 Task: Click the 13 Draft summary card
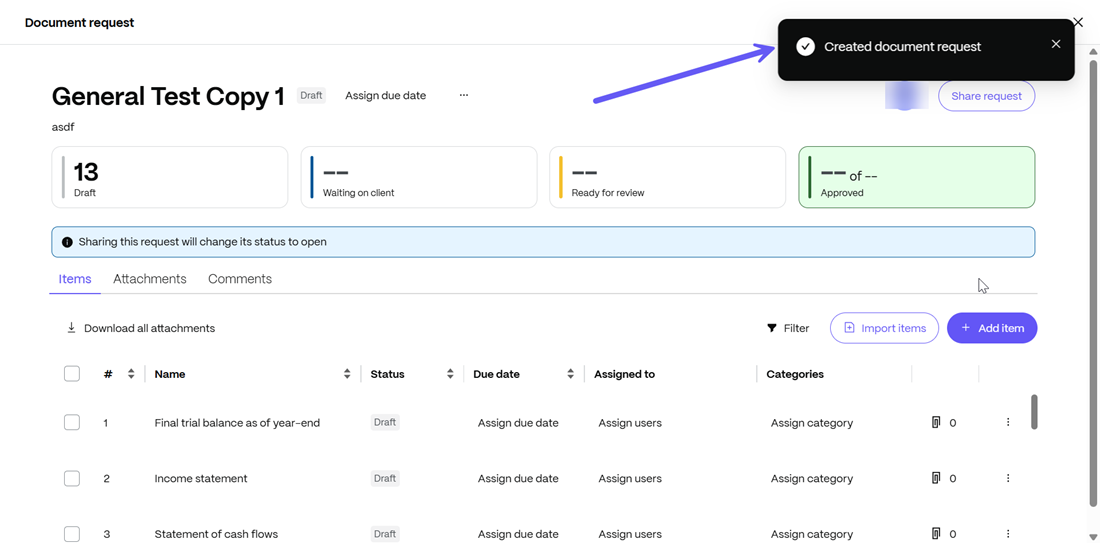click(170, 177)
